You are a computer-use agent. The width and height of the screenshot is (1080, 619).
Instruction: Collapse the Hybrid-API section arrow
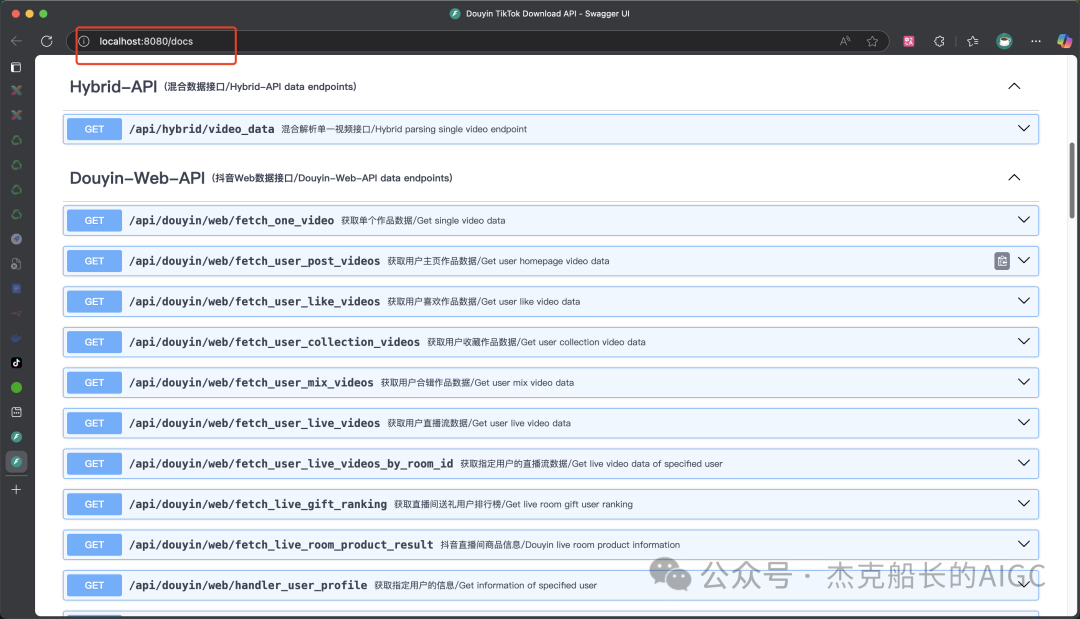(x=1015, y=86)
